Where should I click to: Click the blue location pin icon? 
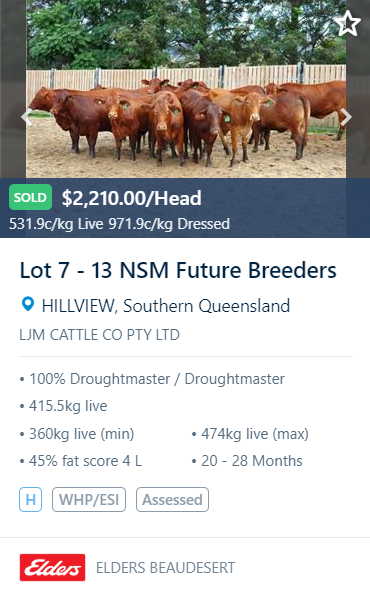coord(28,305)
